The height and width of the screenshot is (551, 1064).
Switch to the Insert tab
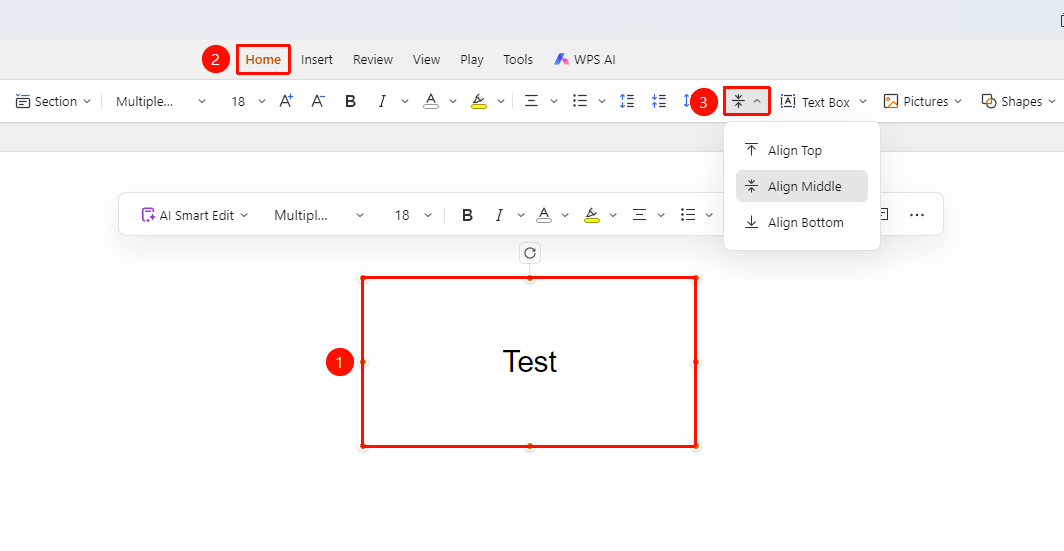point(317,59)
